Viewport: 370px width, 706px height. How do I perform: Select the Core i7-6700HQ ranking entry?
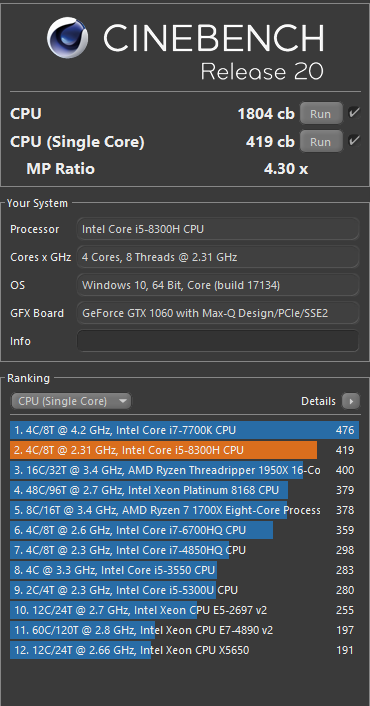[185, 530]
